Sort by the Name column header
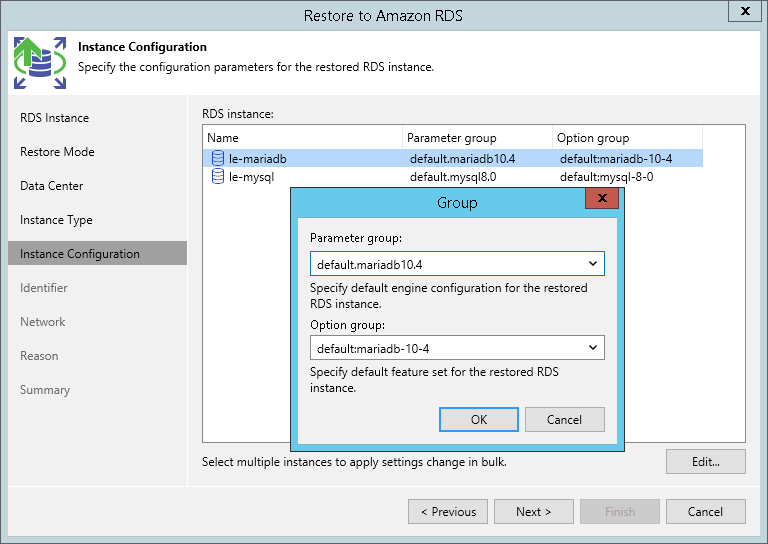 [303, 138]
